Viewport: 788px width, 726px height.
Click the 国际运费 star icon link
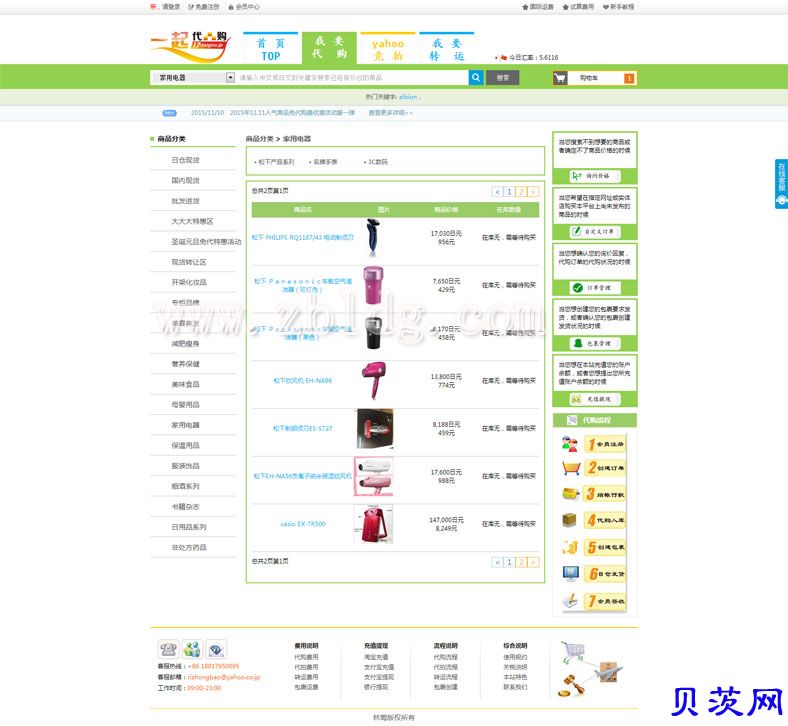[538, 7]
